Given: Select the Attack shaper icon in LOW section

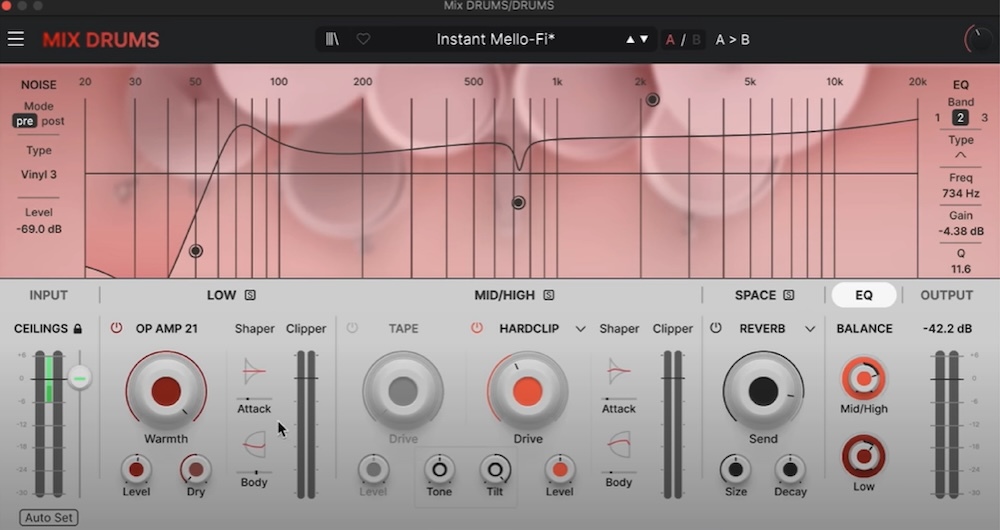Looking at the screenshot, I should click(x=254, y=372).
